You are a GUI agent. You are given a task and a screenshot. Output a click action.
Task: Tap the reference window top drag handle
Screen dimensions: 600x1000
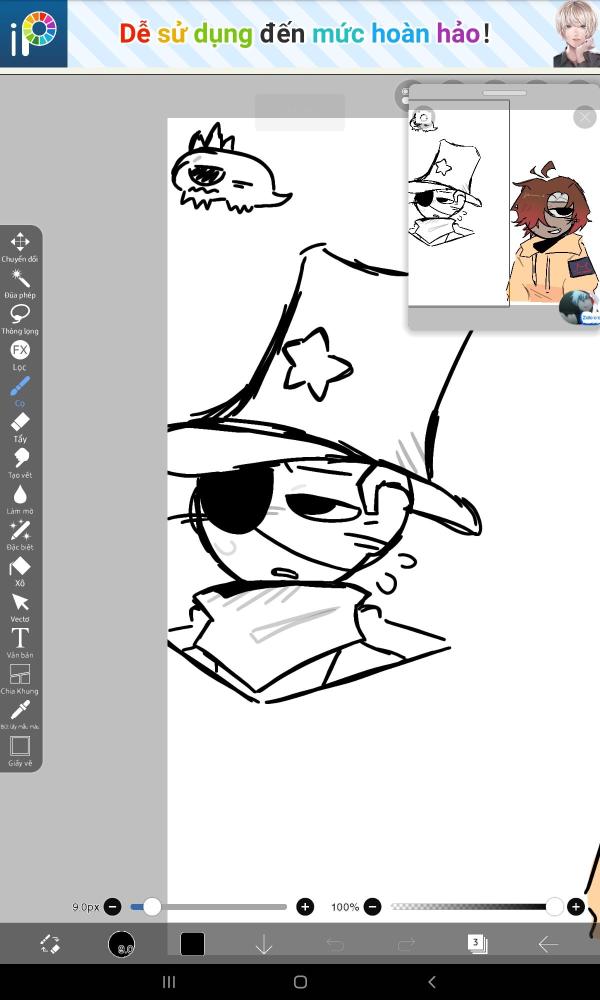[x=504, y=93]
